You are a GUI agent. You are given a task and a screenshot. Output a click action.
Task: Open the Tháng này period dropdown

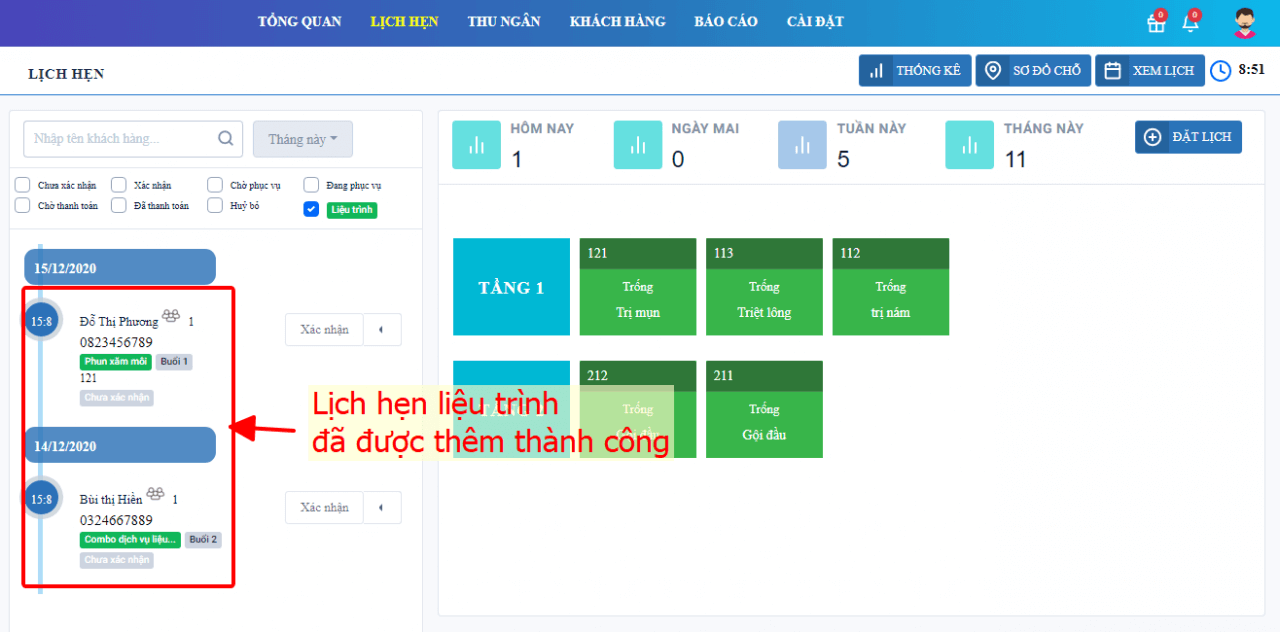(x=302, y=139)
